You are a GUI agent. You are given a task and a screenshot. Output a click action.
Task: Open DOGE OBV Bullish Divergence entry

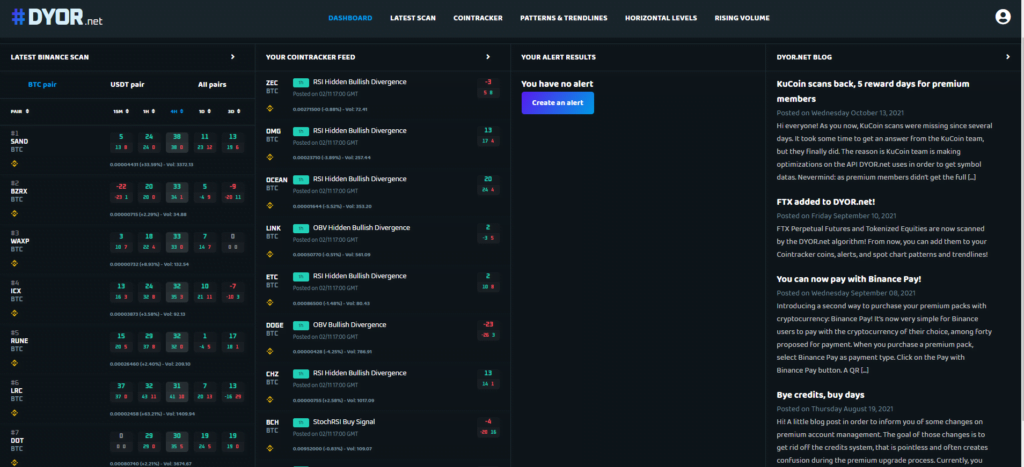pyautogui.click(x=349, y=325)
